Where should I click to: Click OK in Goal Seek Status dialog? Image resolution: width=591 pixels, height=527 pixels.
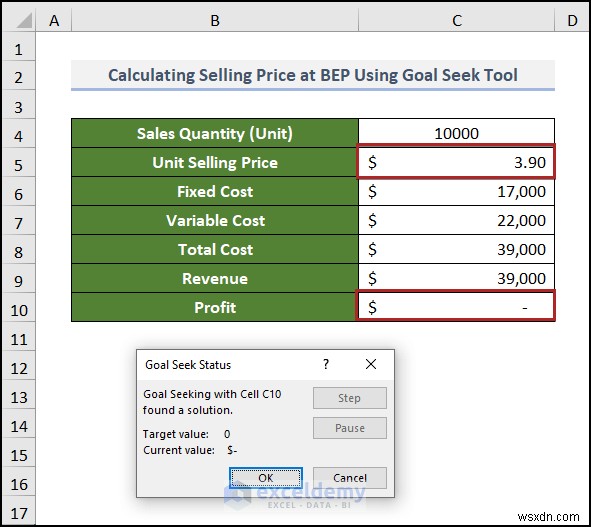pyautogui.click(x=266, y=478)
